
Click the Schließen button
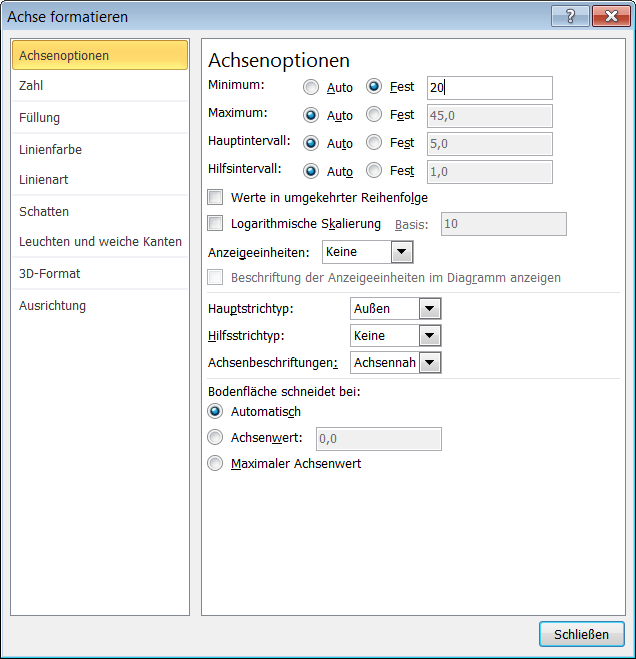click(x=581, y=634)
